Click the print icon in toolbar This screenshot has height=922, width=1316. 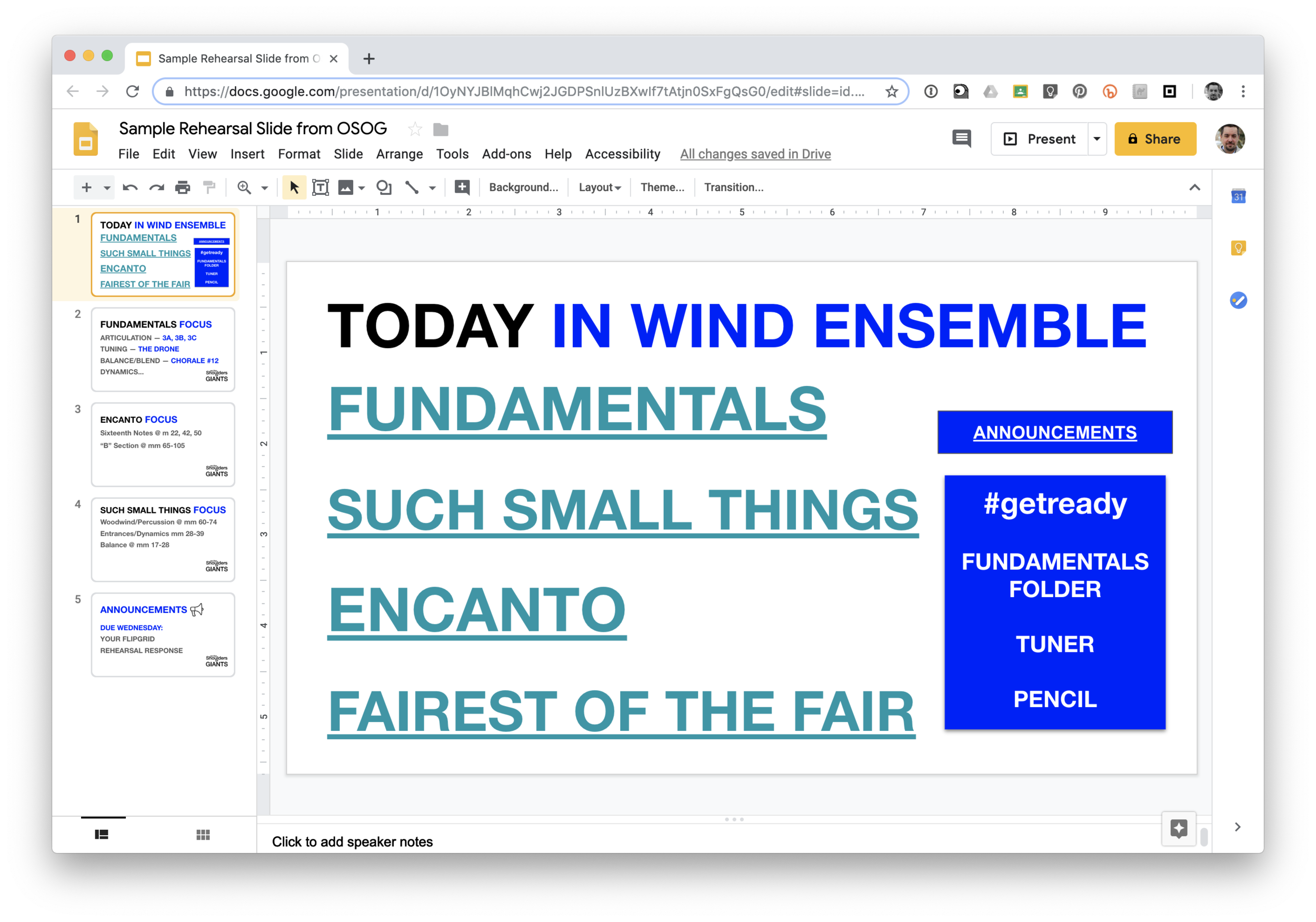tap(182, 187)
